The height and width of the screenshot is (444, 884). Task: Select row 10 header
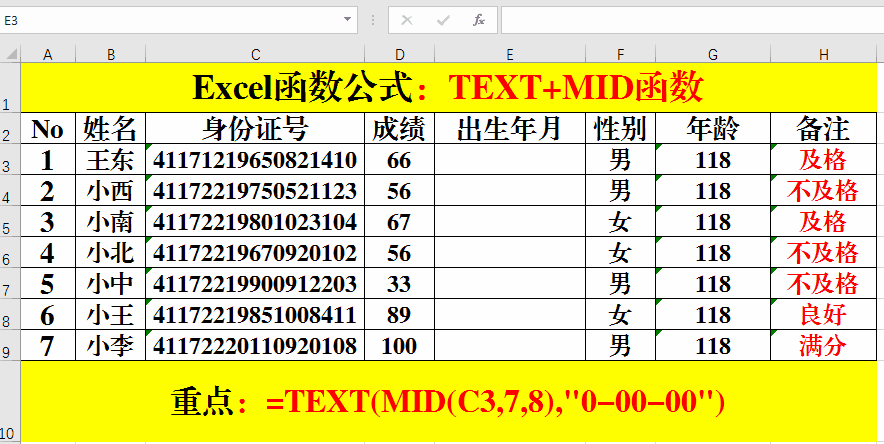pyautogui.click(x=10, y=401)
